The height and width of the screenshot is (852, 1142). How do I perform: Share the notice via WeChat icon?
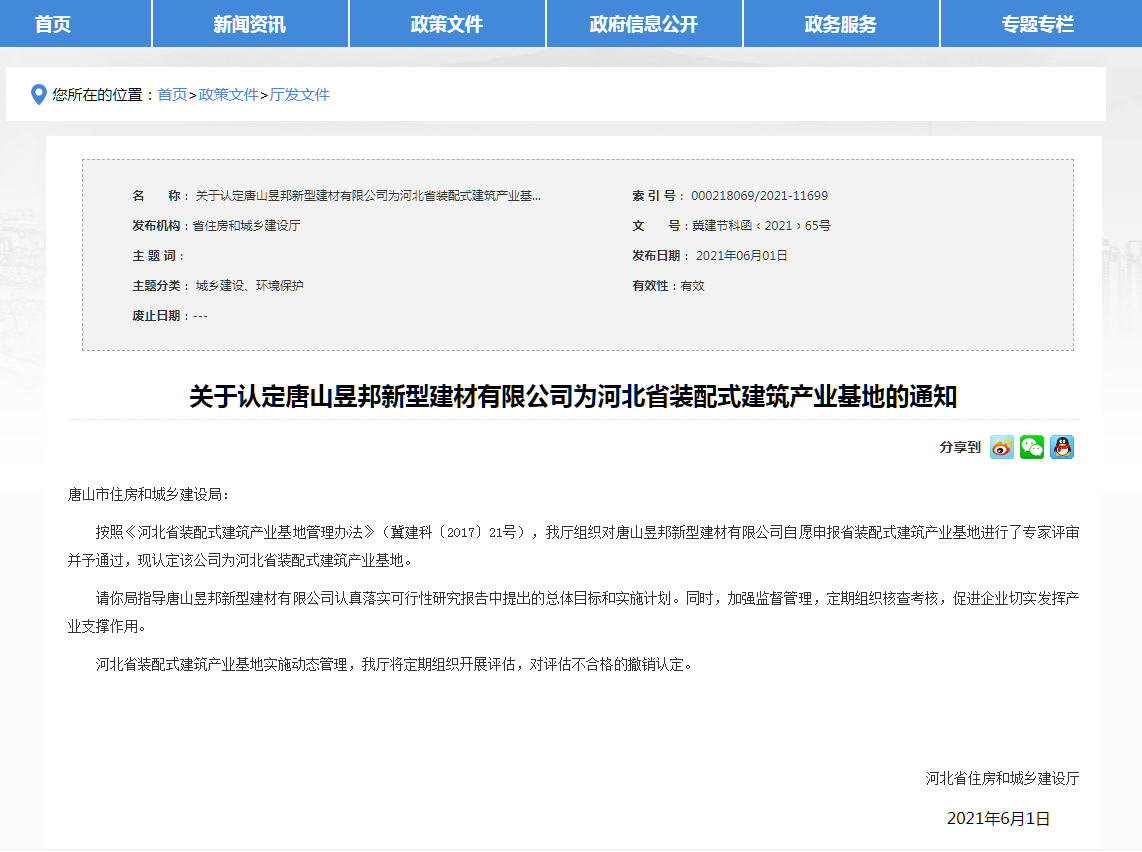click(1031, 447)
